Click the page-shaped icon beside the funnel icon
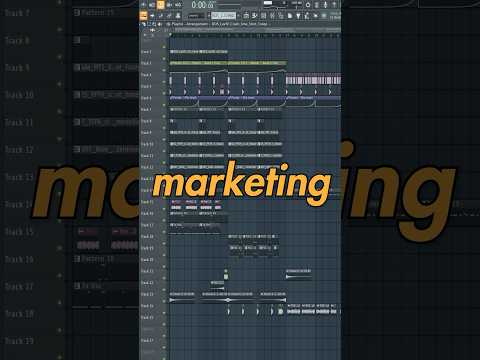The image size is (480, 360). point(290,16)
